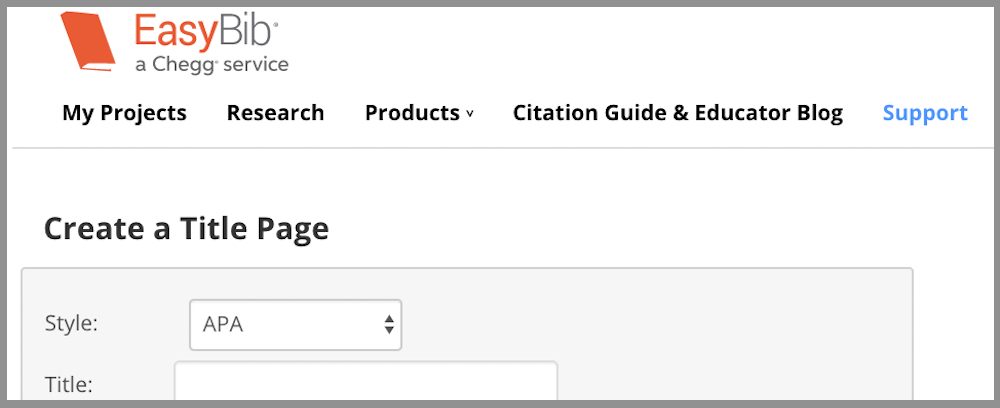Visit Citation Guide & Educator Blog
The image size is (1000, 408).
click(x=677, y=113)
